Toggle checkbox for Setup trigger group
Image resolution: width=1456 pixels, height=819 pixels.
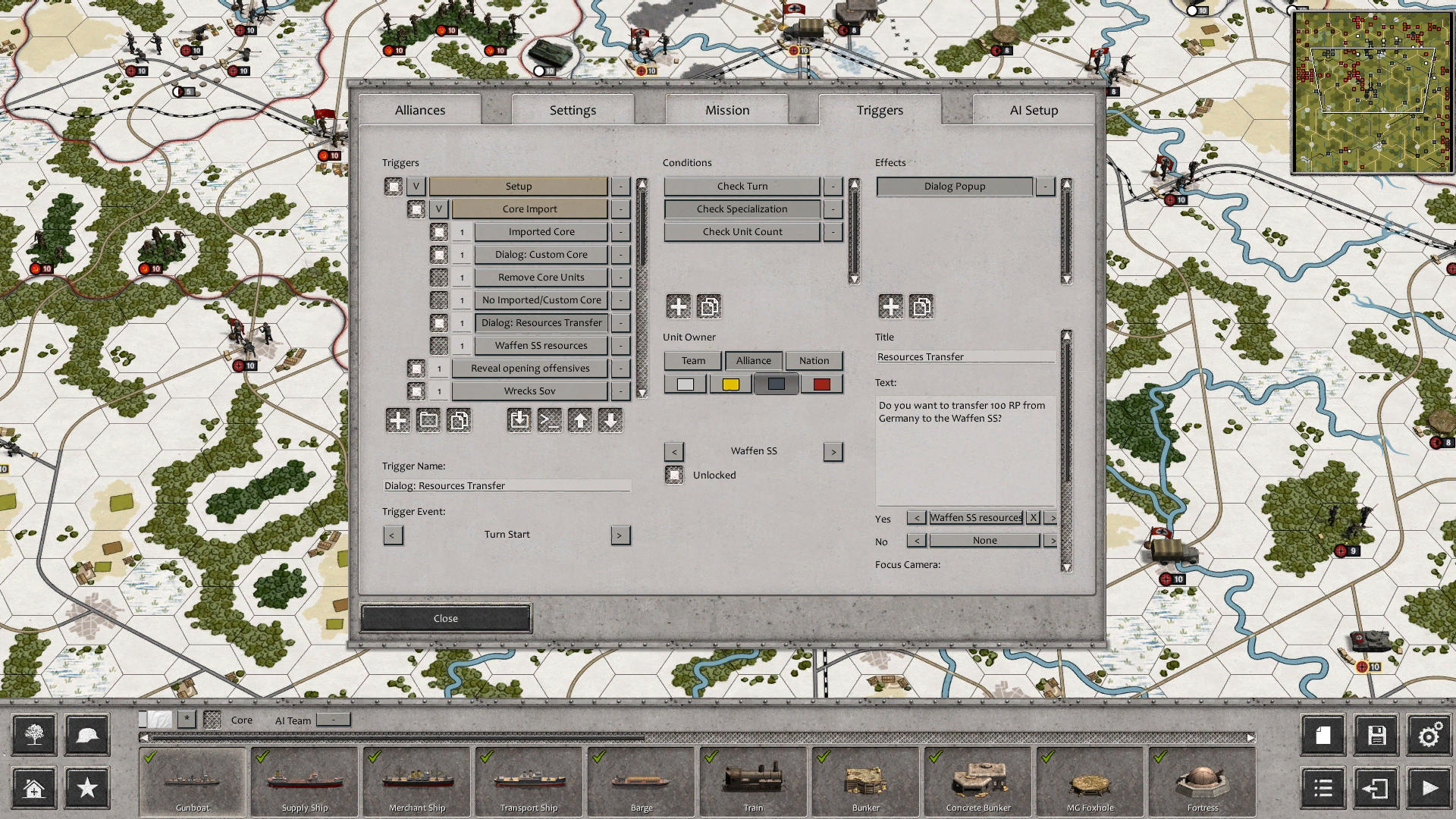coord(393,186)
